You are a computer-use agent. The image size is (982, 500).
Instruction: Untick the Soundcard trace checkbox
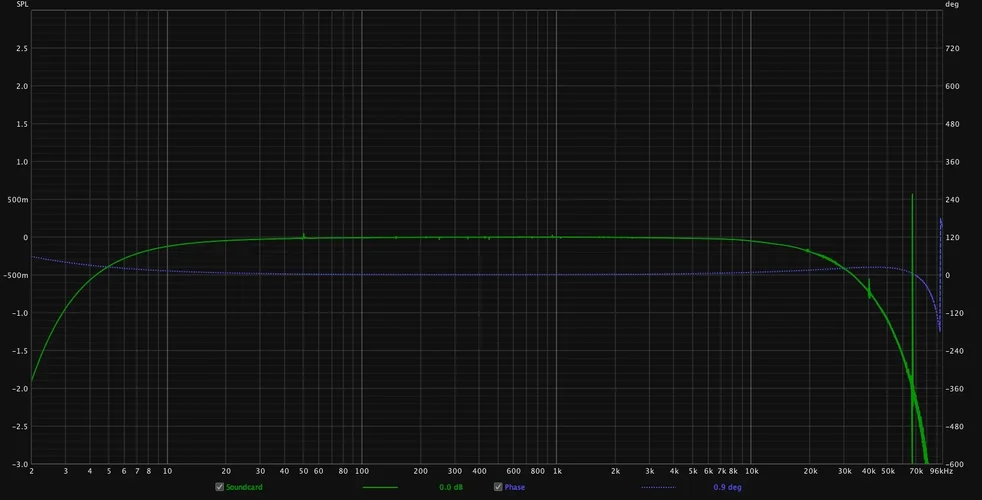(x=219, y=487)
